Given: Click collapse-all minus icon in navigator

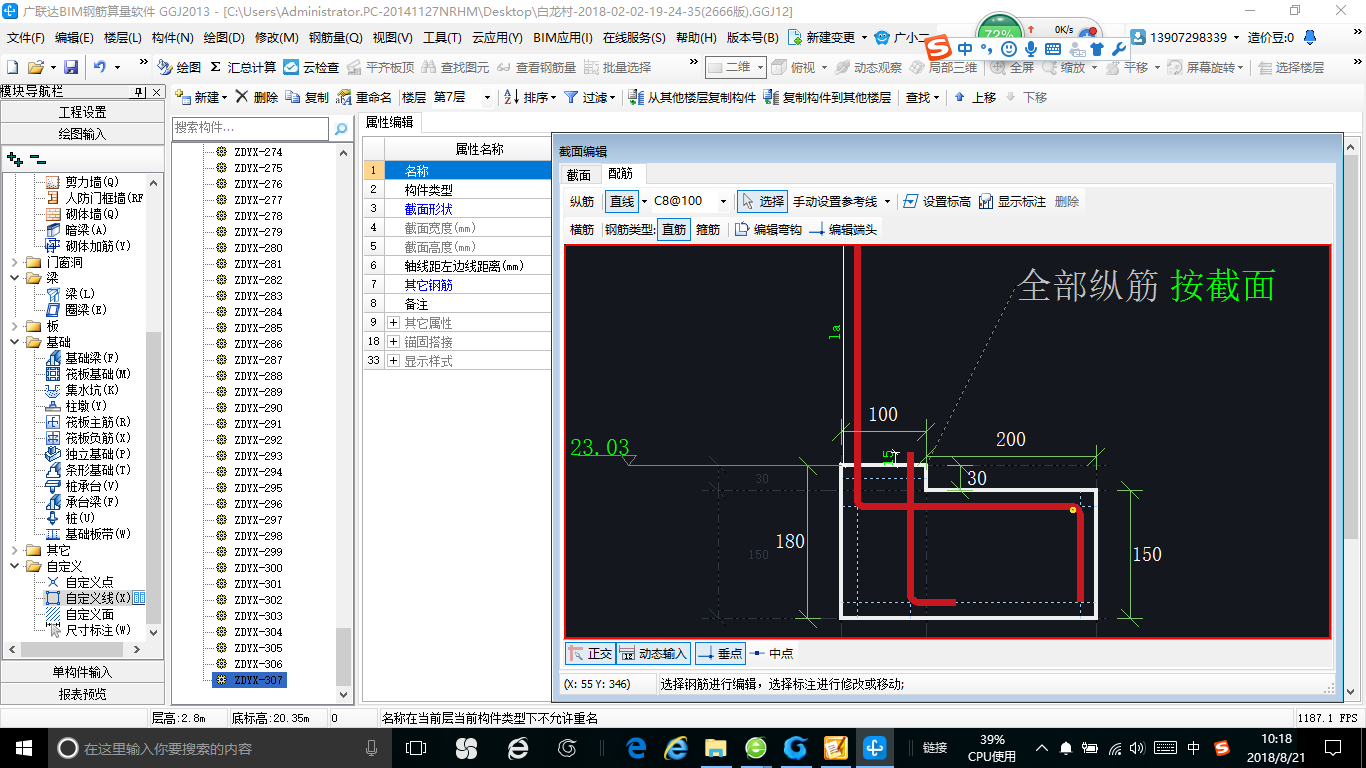Looking at the screenshot, I should tap(37, 158).
